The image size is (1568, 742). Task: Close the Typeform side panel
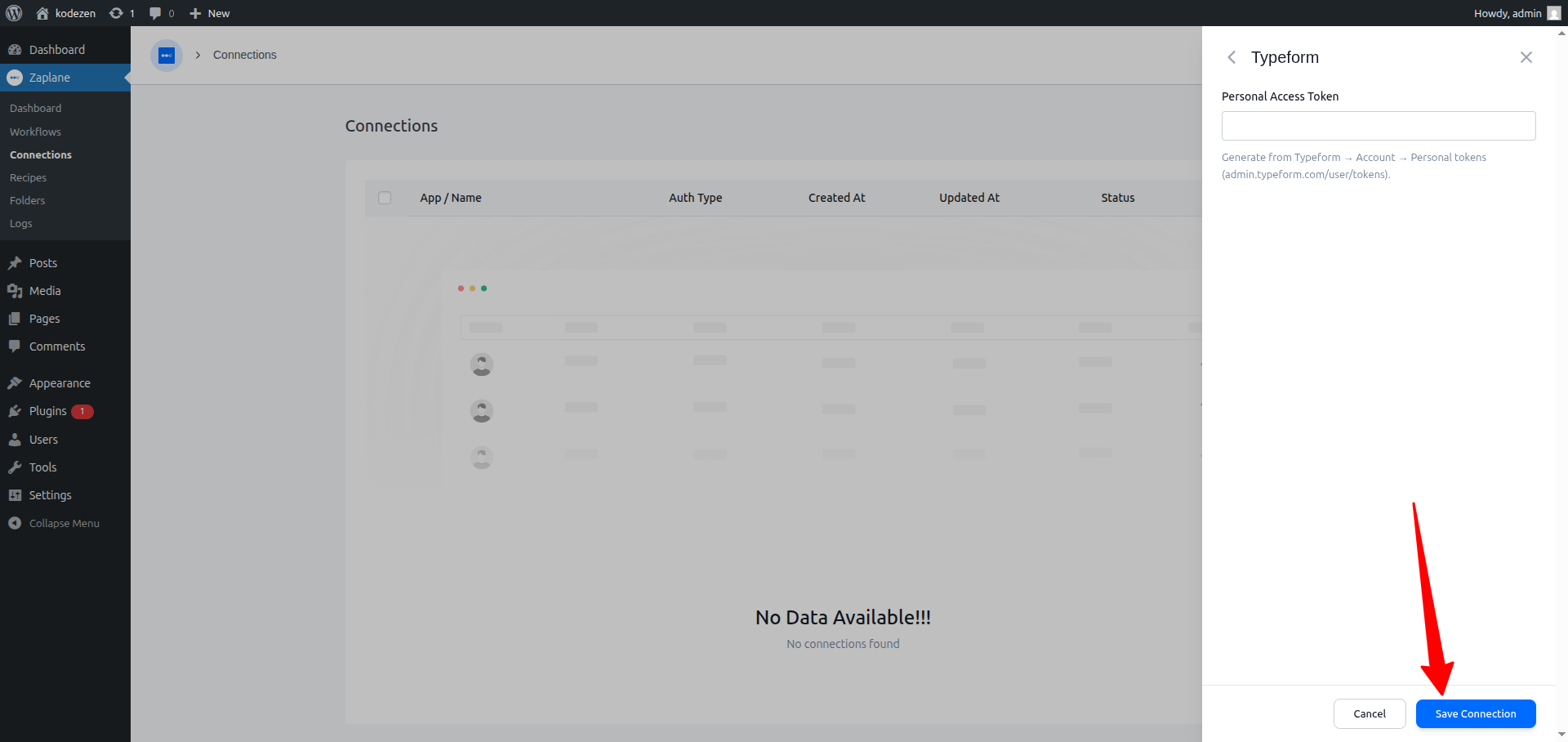1526,57
